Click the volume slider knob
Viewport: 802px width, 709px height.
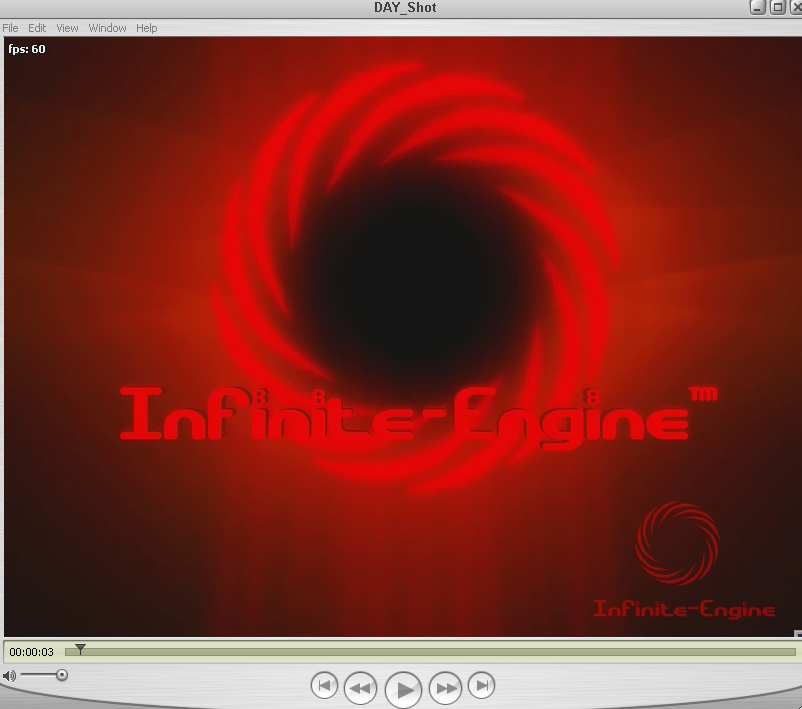click(62, 676)
